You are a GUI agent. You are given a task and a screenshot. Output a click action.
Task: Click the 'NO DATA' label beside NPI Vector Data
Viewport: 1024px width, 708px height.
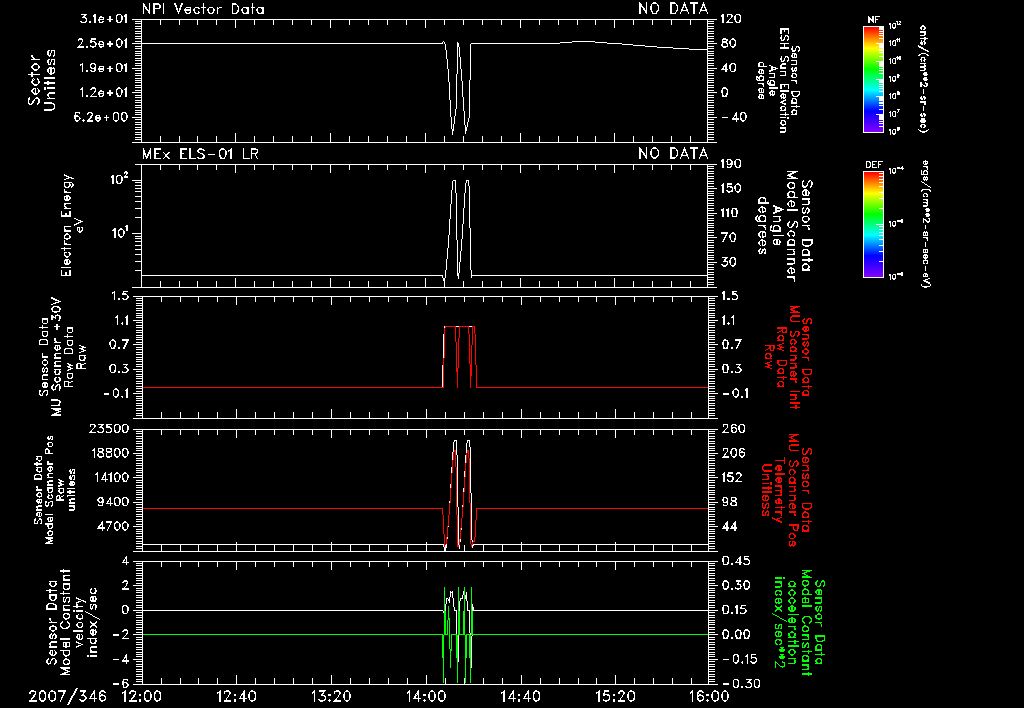tap(673, 9)
